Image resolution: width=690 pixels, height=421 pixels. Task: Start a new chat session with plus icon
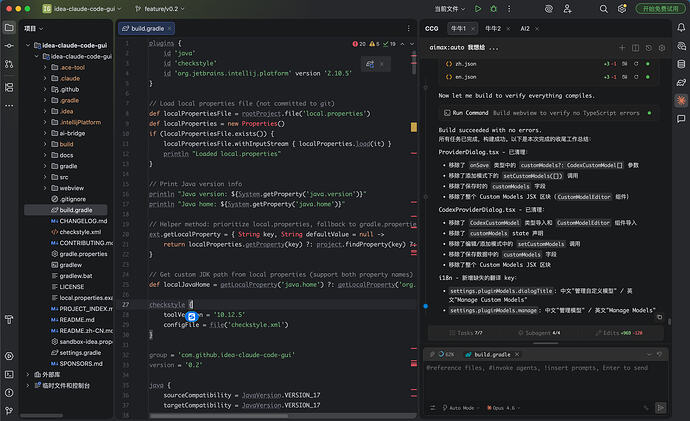622,48
